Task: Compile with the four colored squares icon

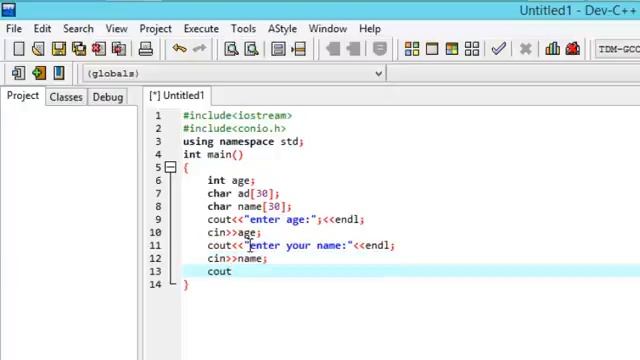Action: point(412,49)
